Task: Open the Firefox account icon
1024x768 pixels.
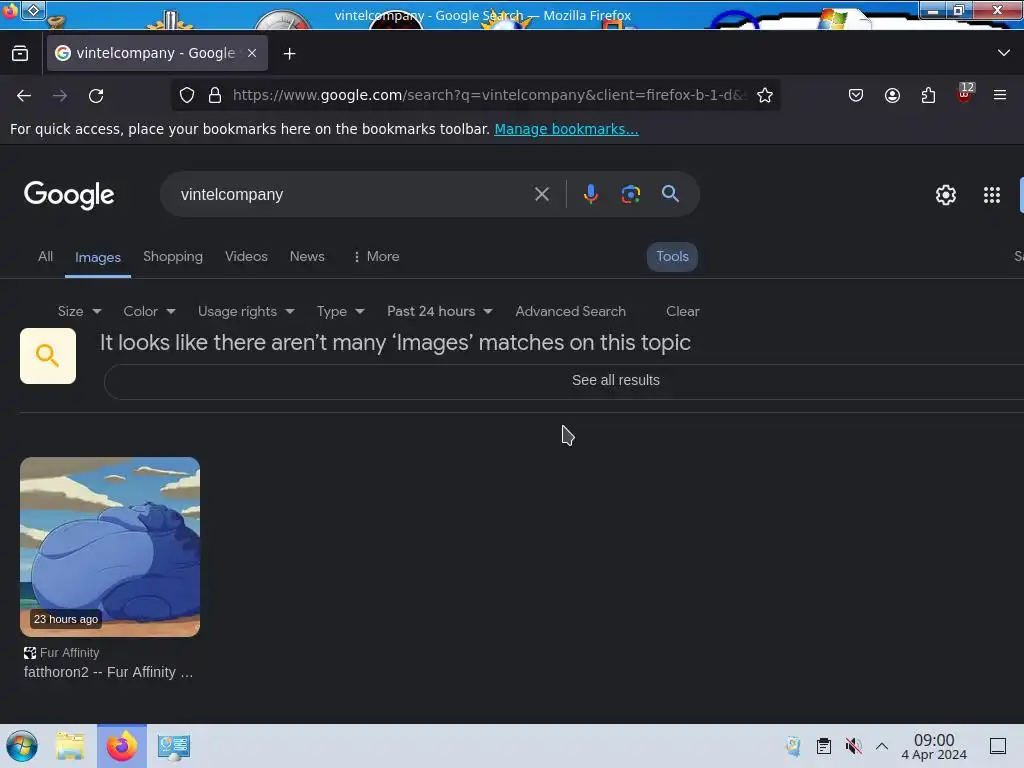Action: (892, 95)
